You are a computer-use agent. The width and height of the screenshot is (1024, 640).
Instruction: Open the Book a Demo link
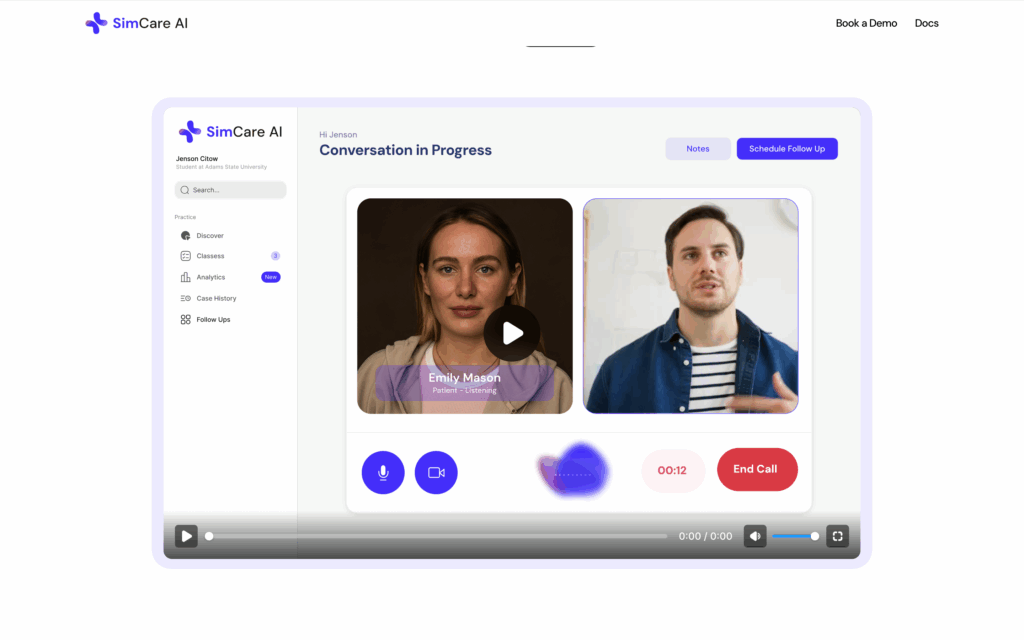(x=866, y=23)
